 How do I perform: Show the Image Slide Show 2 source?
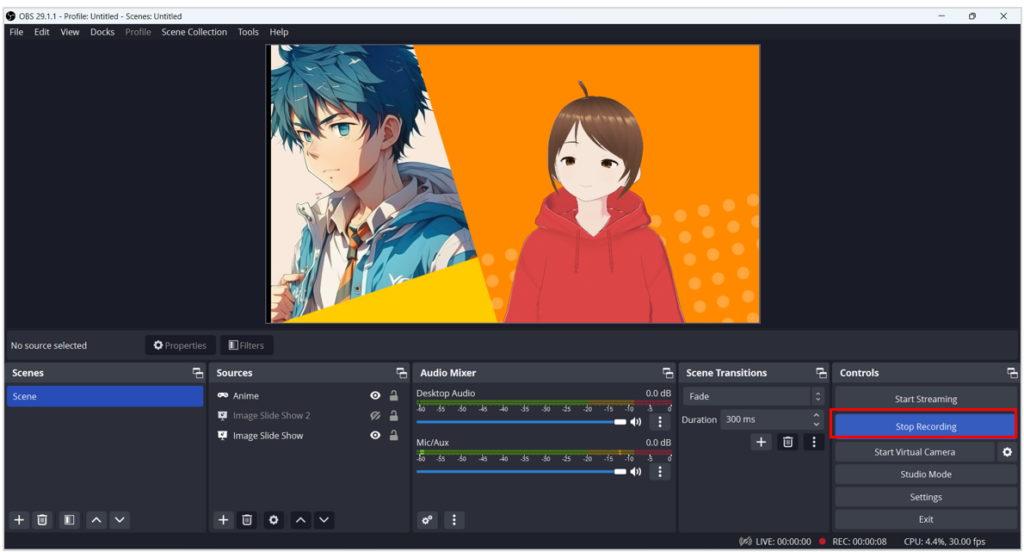pos(375,416)
